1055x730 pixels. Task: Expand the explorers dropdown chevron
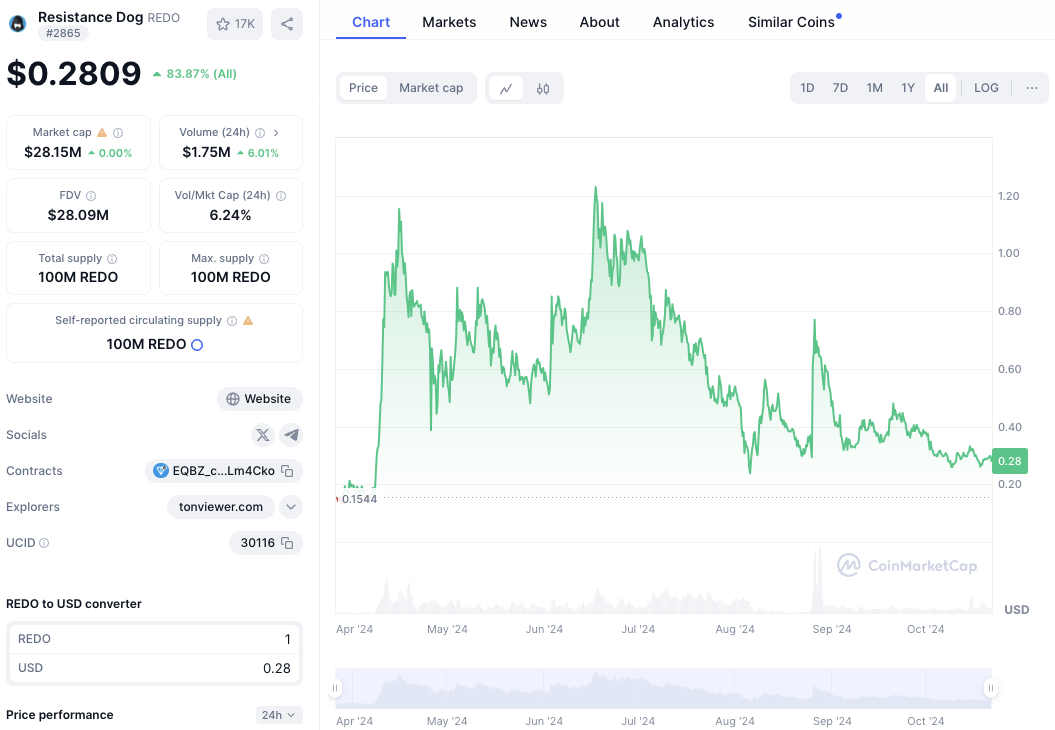pyautogui.click(x=291, y=507)
